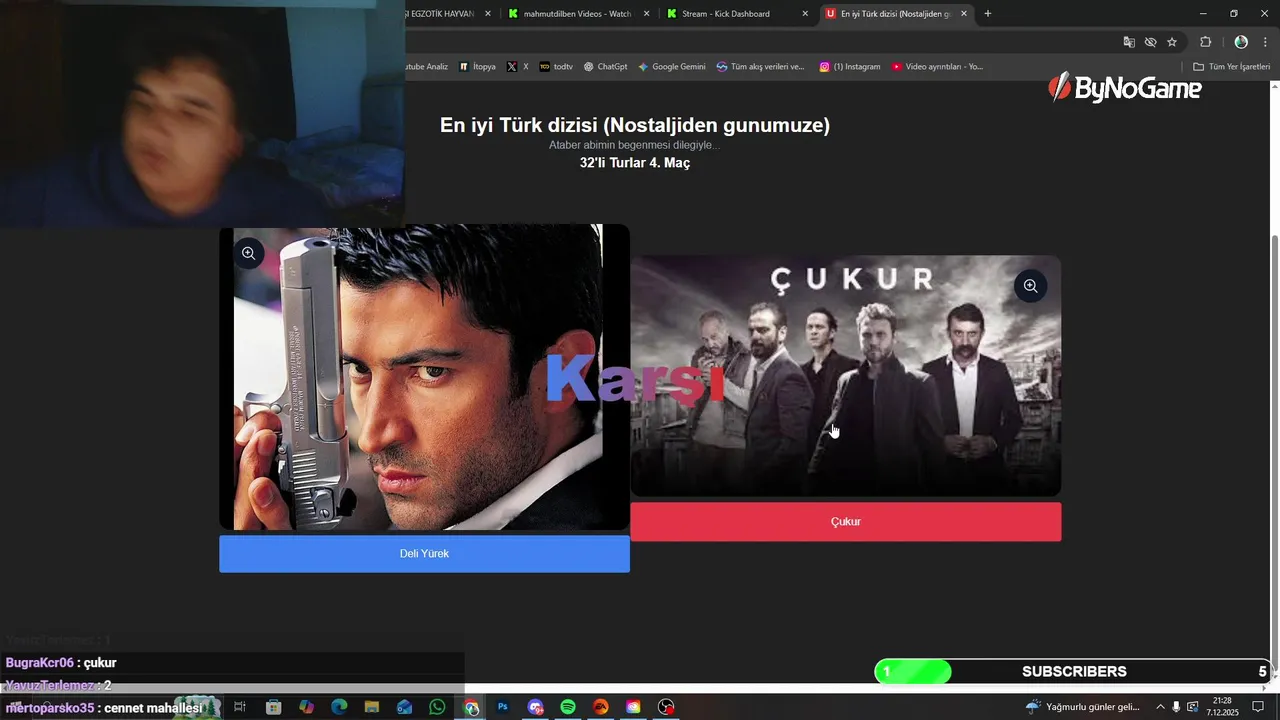
Task: Open Microsoft Store from the taskbar
Action: (273, 707)
